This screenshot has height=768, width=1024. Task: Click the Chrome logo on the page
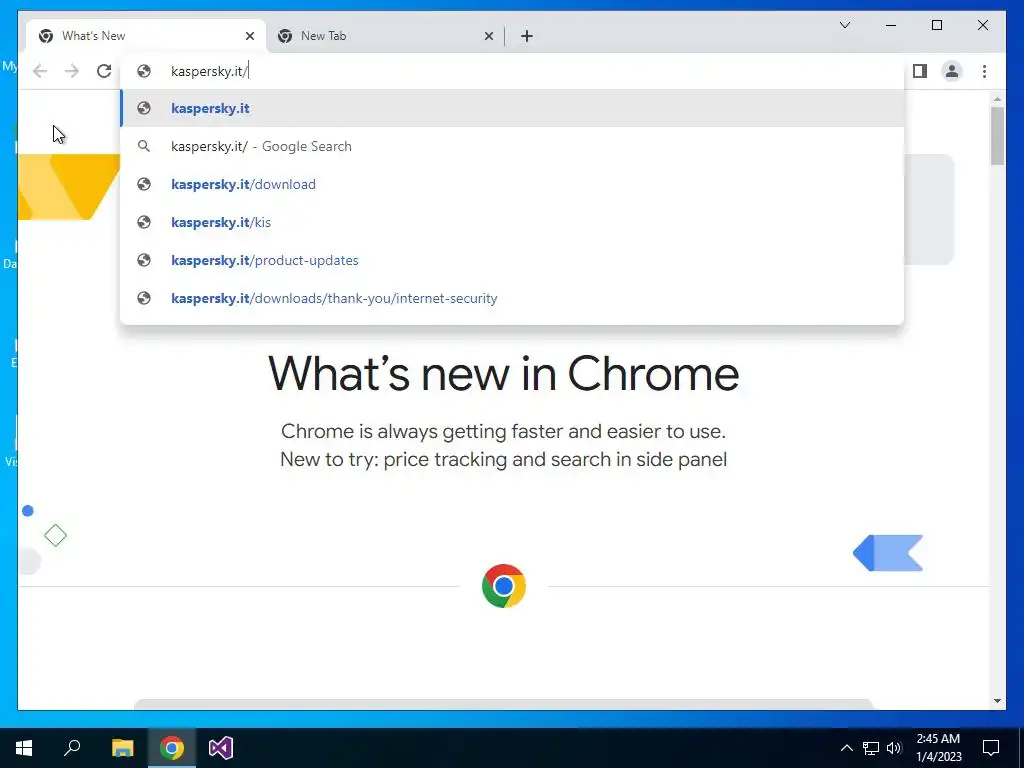(504, 586)
